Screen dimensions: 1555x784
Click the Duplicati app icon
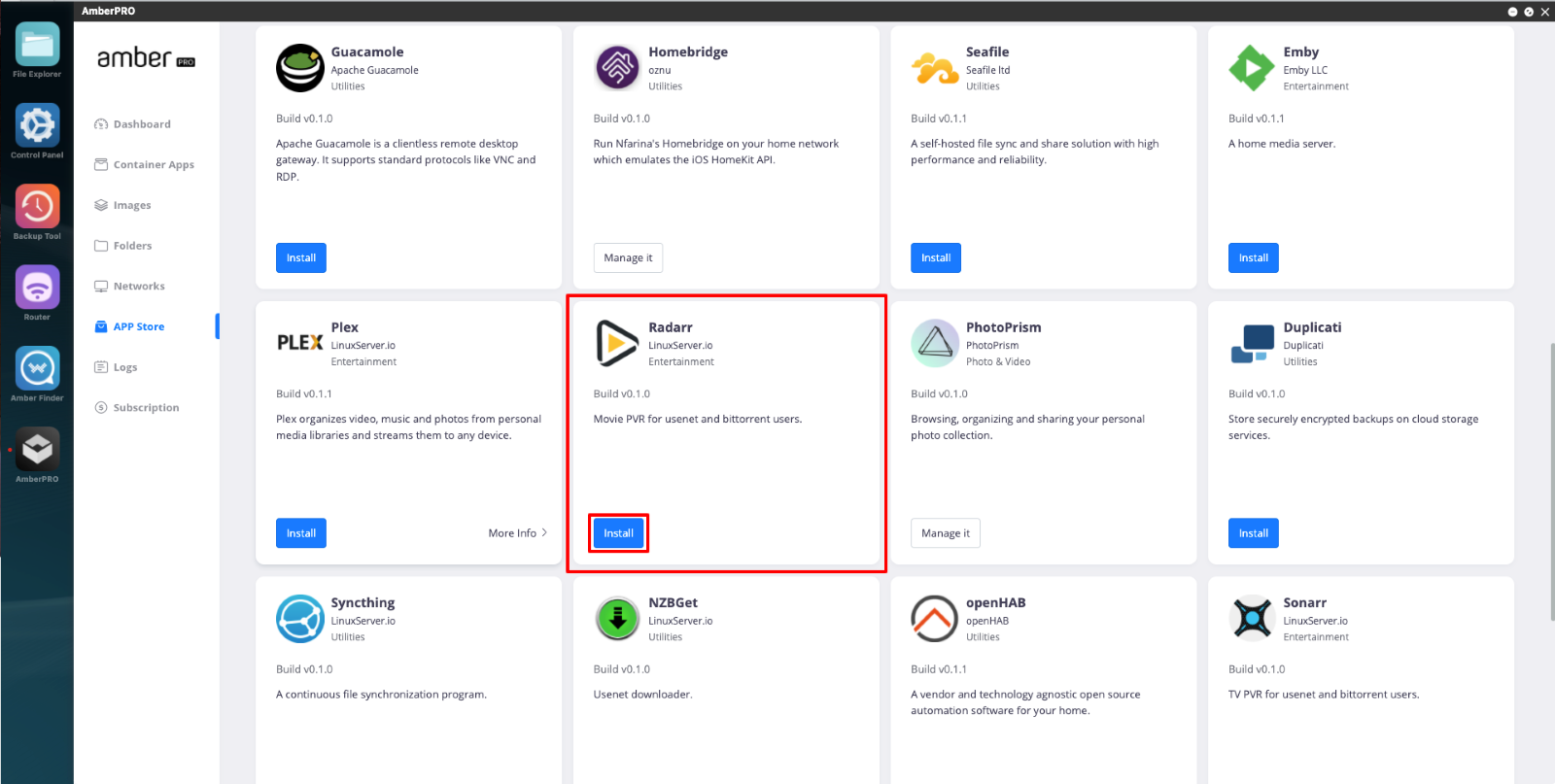(x=1252, y=343)
